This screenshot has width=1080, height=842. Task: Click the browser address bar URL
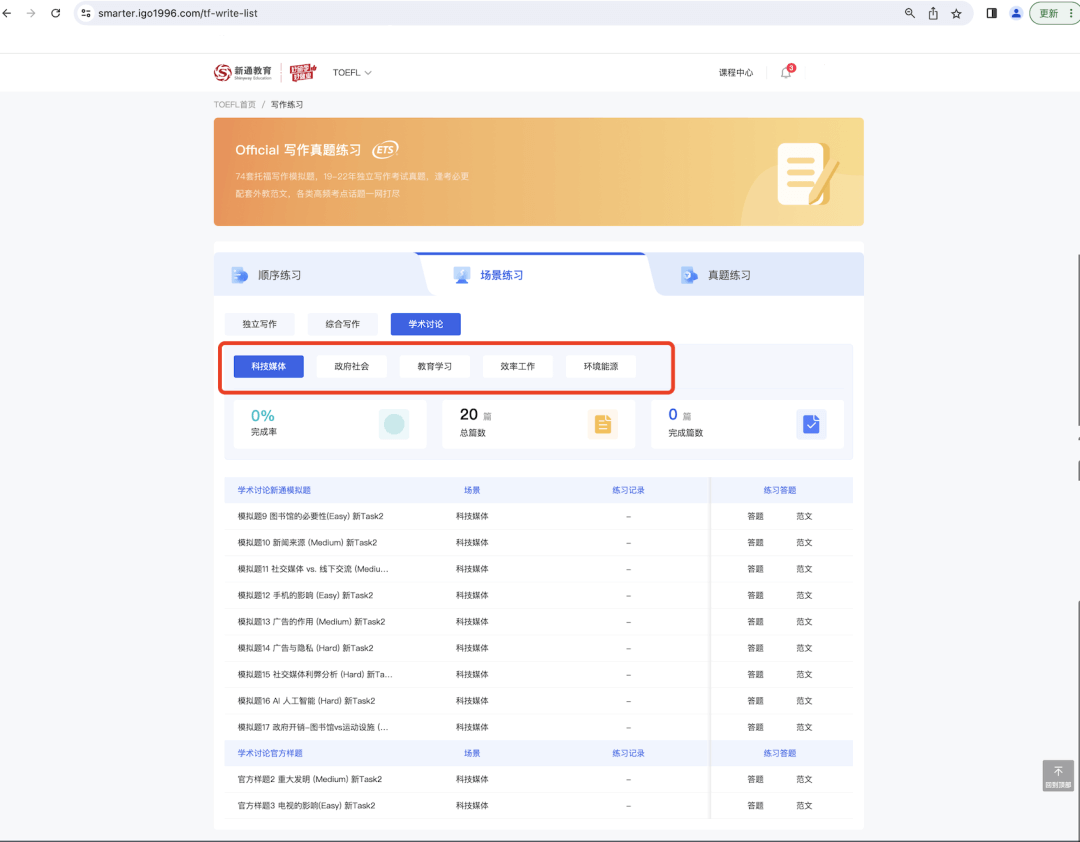click(178, 13)
